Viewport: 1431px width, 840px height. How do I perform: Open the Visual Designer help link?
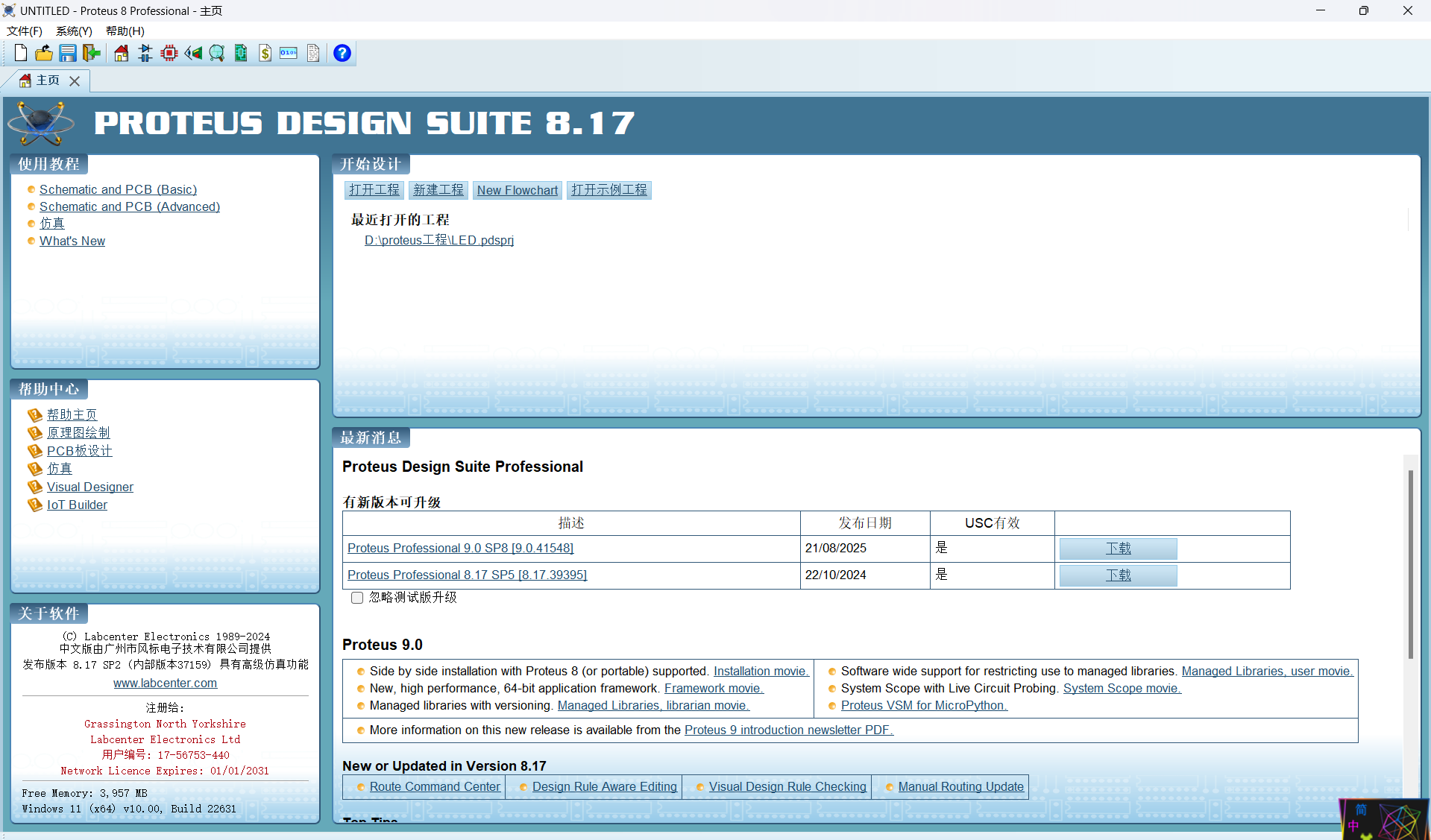pos(90,487)
